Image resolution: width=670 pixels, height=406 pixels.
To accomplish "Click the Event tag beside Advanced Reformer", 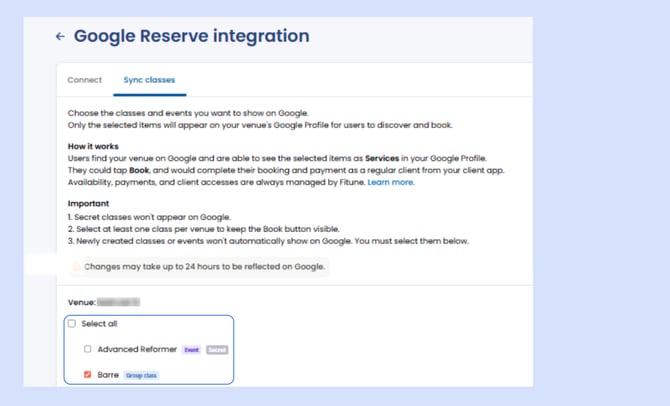I will tap(191, 350).
